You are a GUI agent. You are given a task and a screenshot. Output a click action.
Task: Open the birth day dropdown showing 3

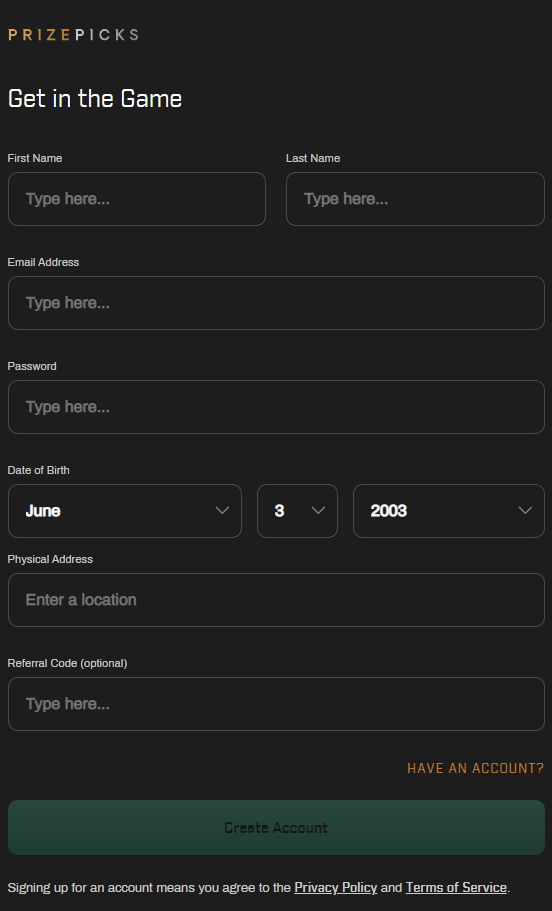point(297,511)
